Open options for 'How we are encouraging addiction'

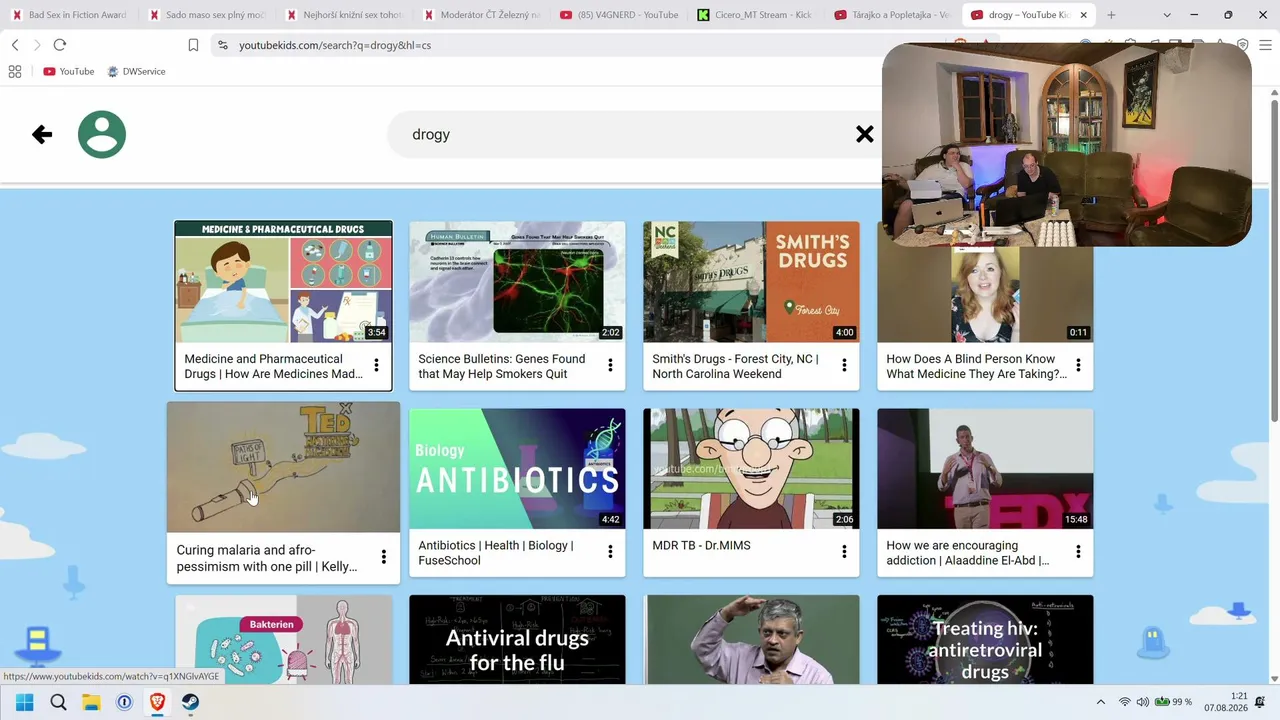(x=1078, y=552)
